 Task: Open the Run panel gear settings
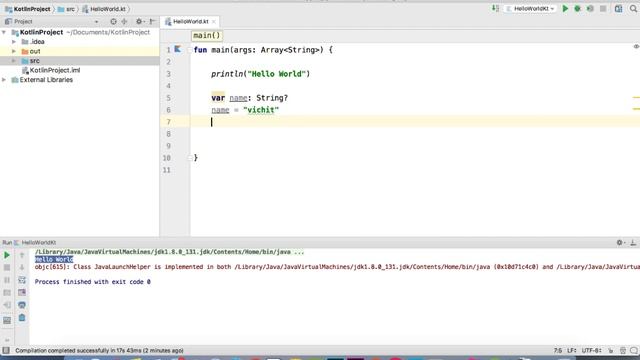(x=620, y=242)
